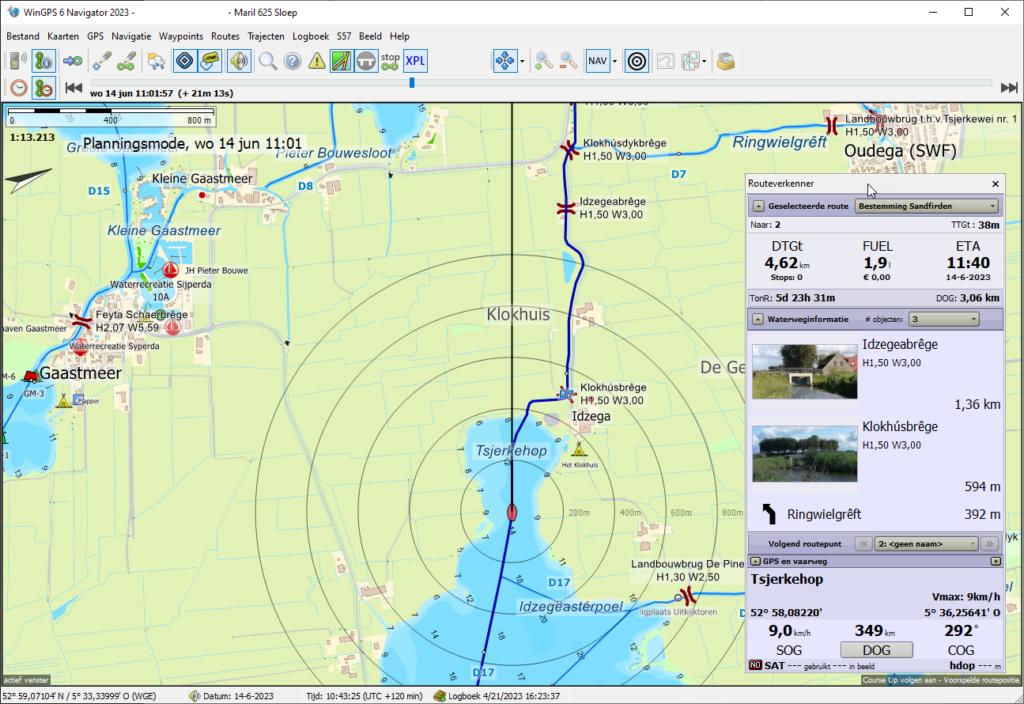Go to previous route point
The image size is (1024, 704).
pos(863,543)
